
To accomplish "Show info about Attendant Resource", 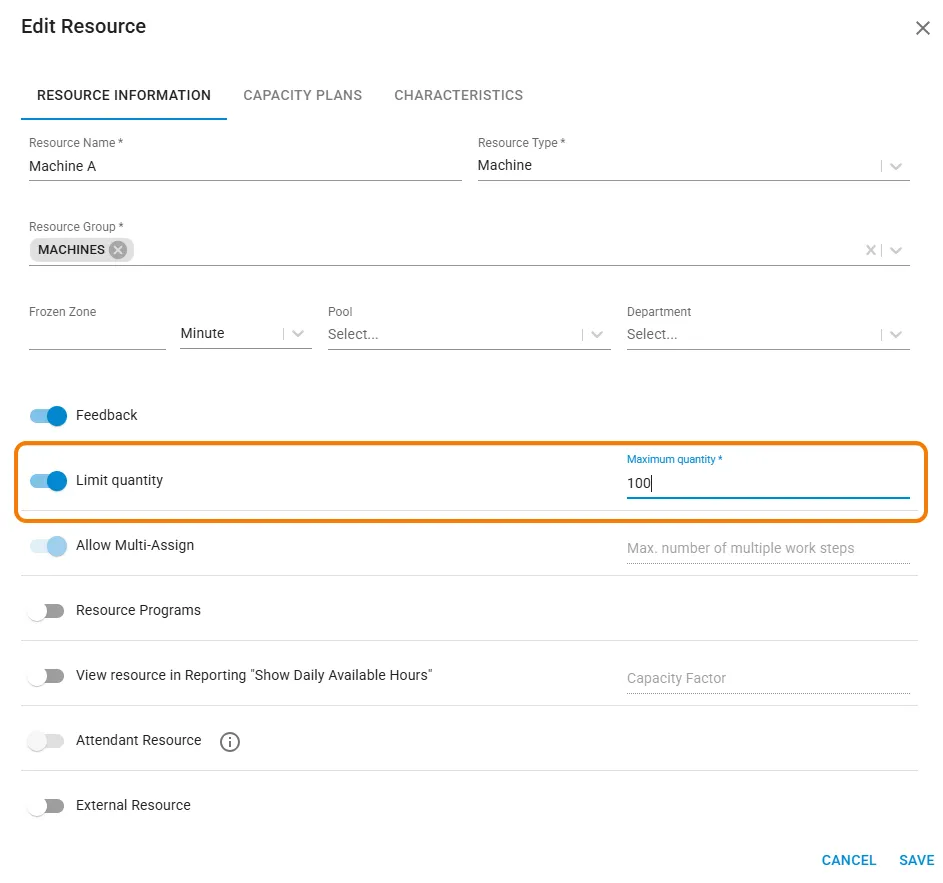I will tap(230, 742).
